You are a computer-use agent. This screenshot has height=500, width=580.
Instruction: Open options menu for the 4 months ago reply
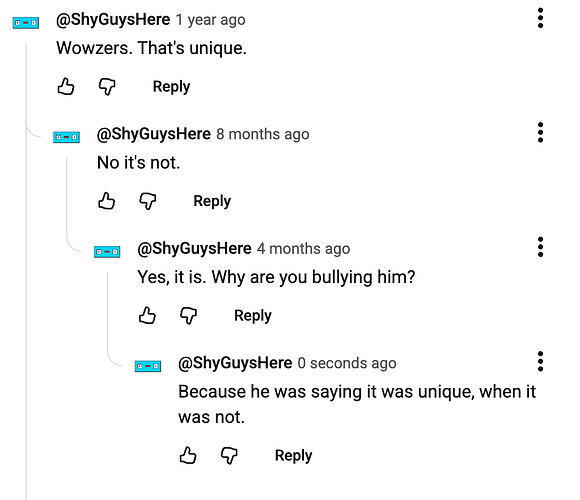click(x=540, y=247)
